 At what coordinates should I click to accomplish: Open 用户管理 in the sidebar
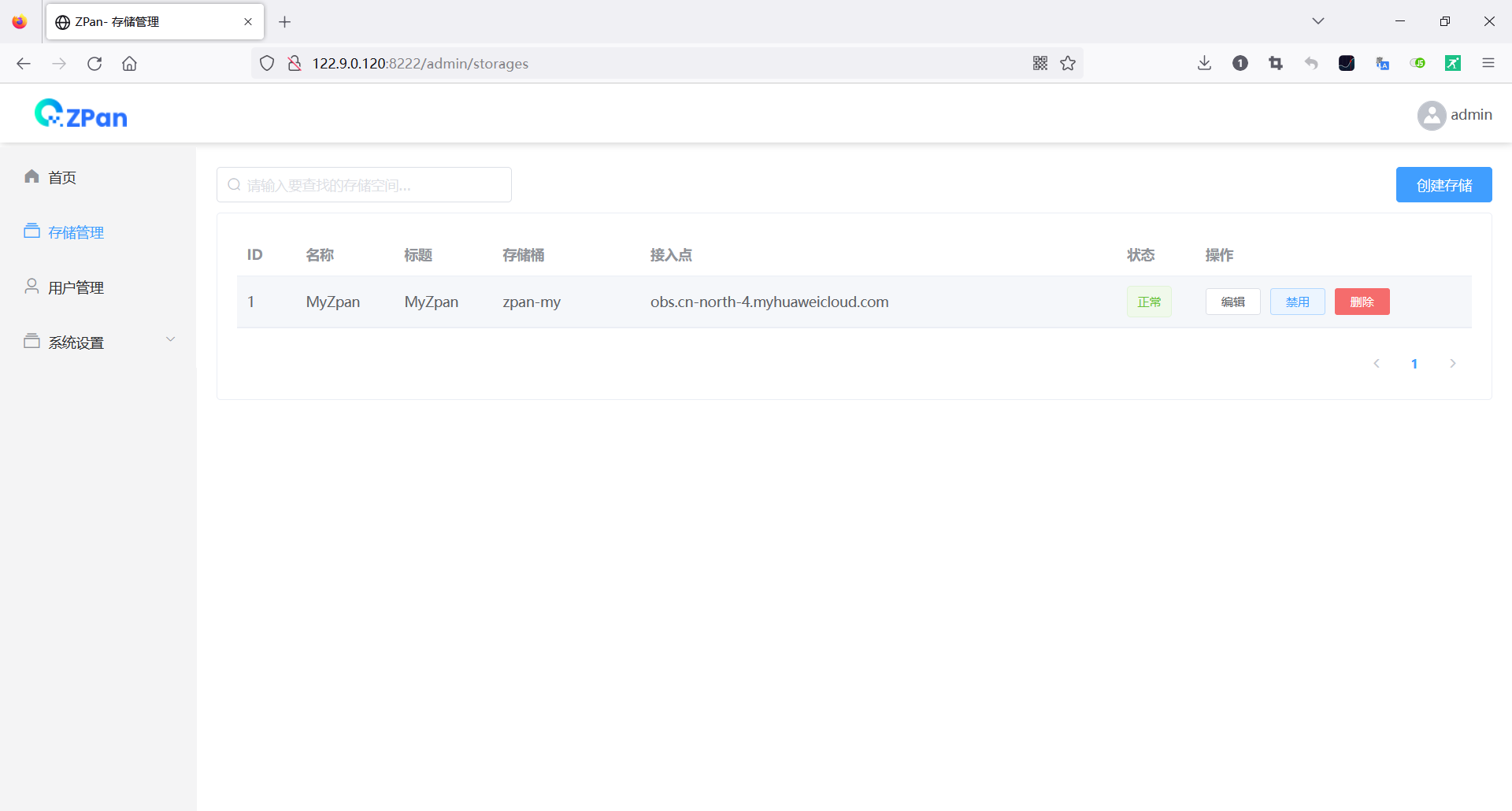[76, 287]
